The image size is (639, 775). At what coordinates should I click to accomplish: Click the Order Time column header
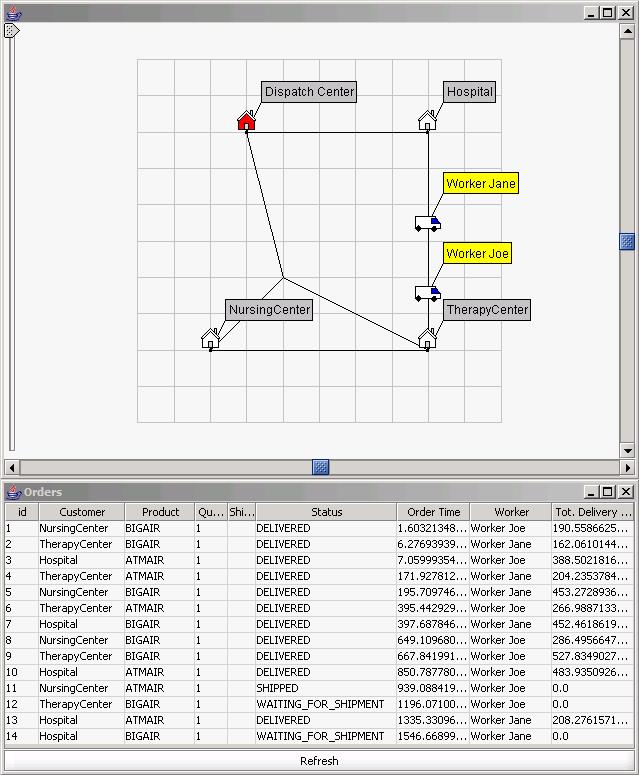[434, 512]
